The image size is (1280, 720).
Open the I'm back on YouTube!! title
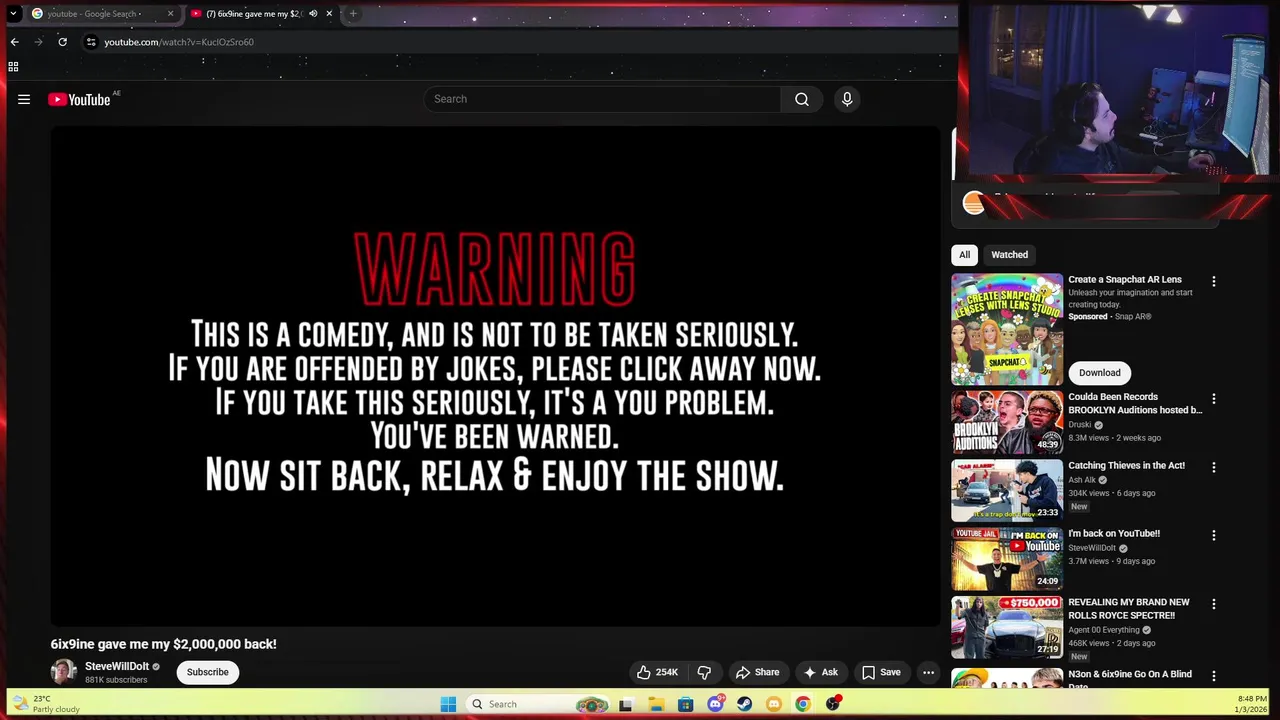click(x=1114, y=534)
